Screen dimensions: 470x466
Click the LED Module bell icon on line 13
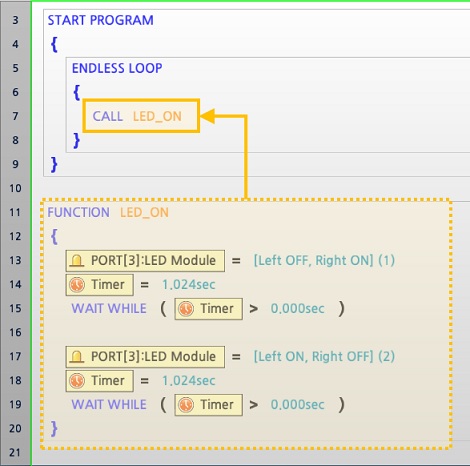click(x=77, y=261)
